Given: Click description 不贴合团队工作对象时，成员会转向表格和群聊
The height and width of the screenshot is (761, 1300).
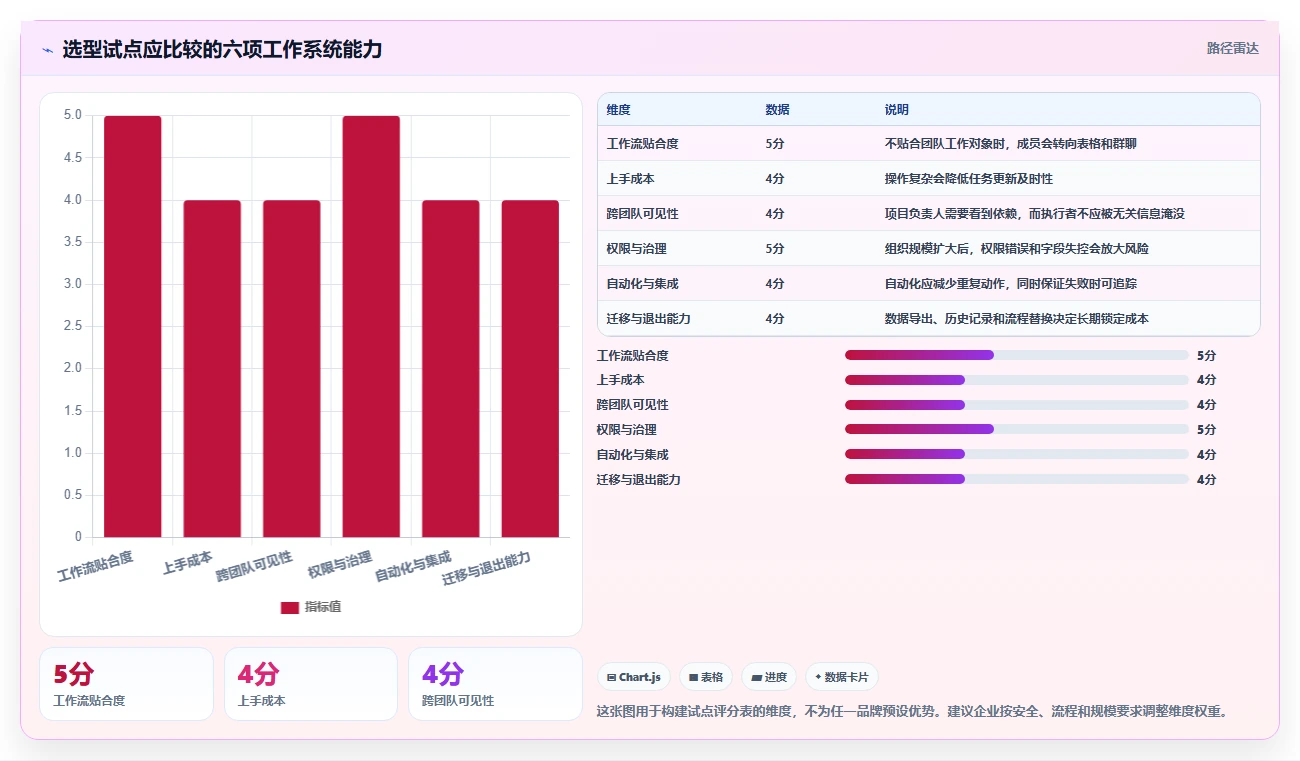Looking at the screenshot, I should pos(1010,144).
